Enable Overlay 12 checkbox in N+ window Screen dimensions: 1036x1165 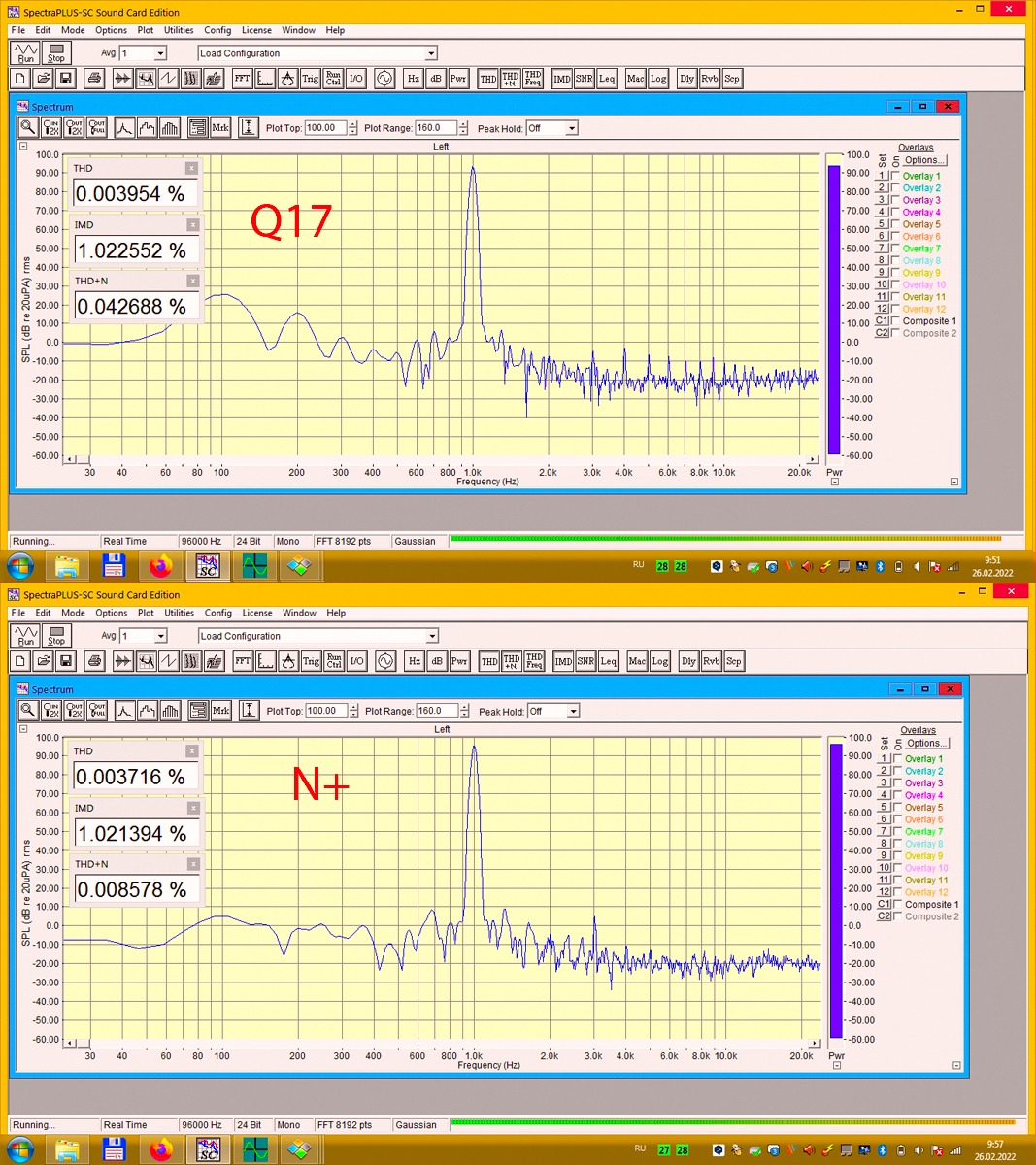(898, 892)
